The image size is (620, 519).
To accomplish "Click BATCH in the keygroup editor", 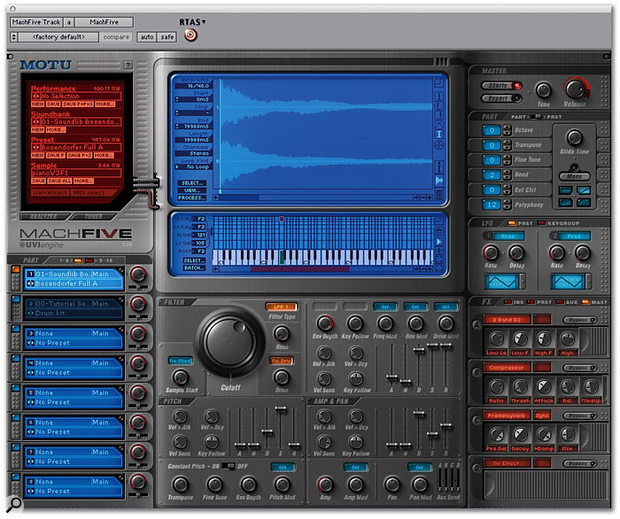I will click(x=194, y=268).
